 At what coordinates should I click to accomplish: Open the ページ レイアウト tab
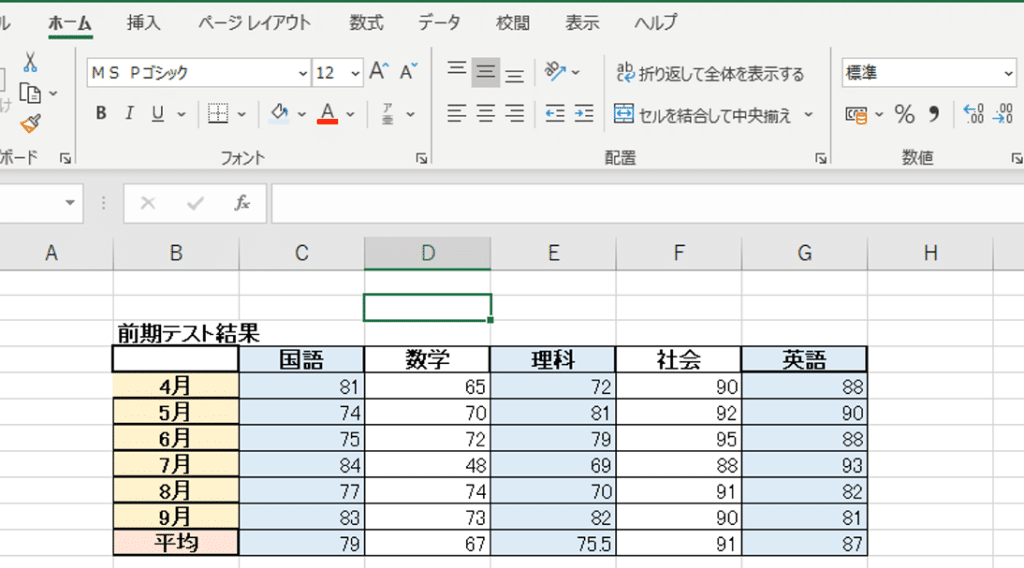pyautogui.click(x=254, y=23)
